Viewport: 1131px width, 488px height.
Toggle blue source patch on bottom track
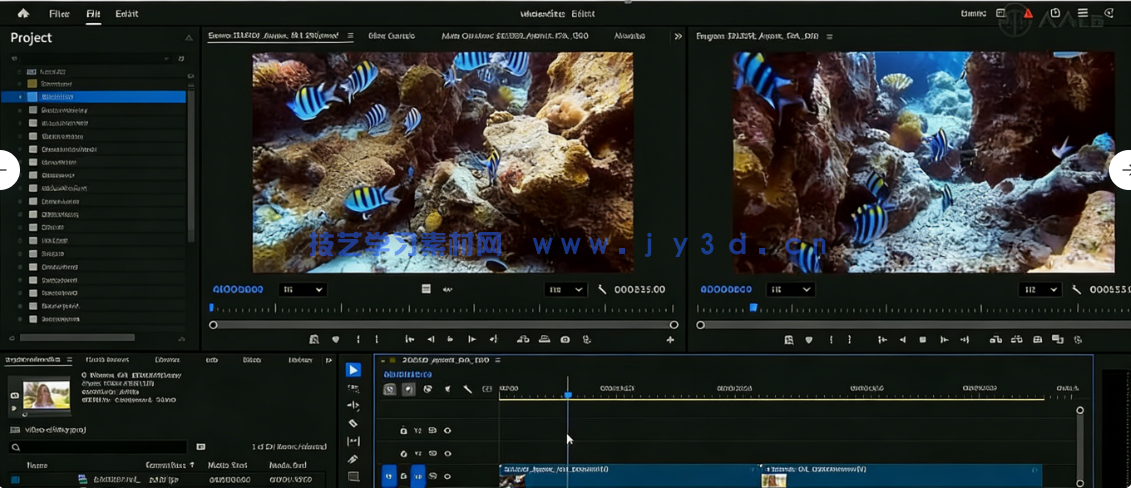[x=389, y=476]
